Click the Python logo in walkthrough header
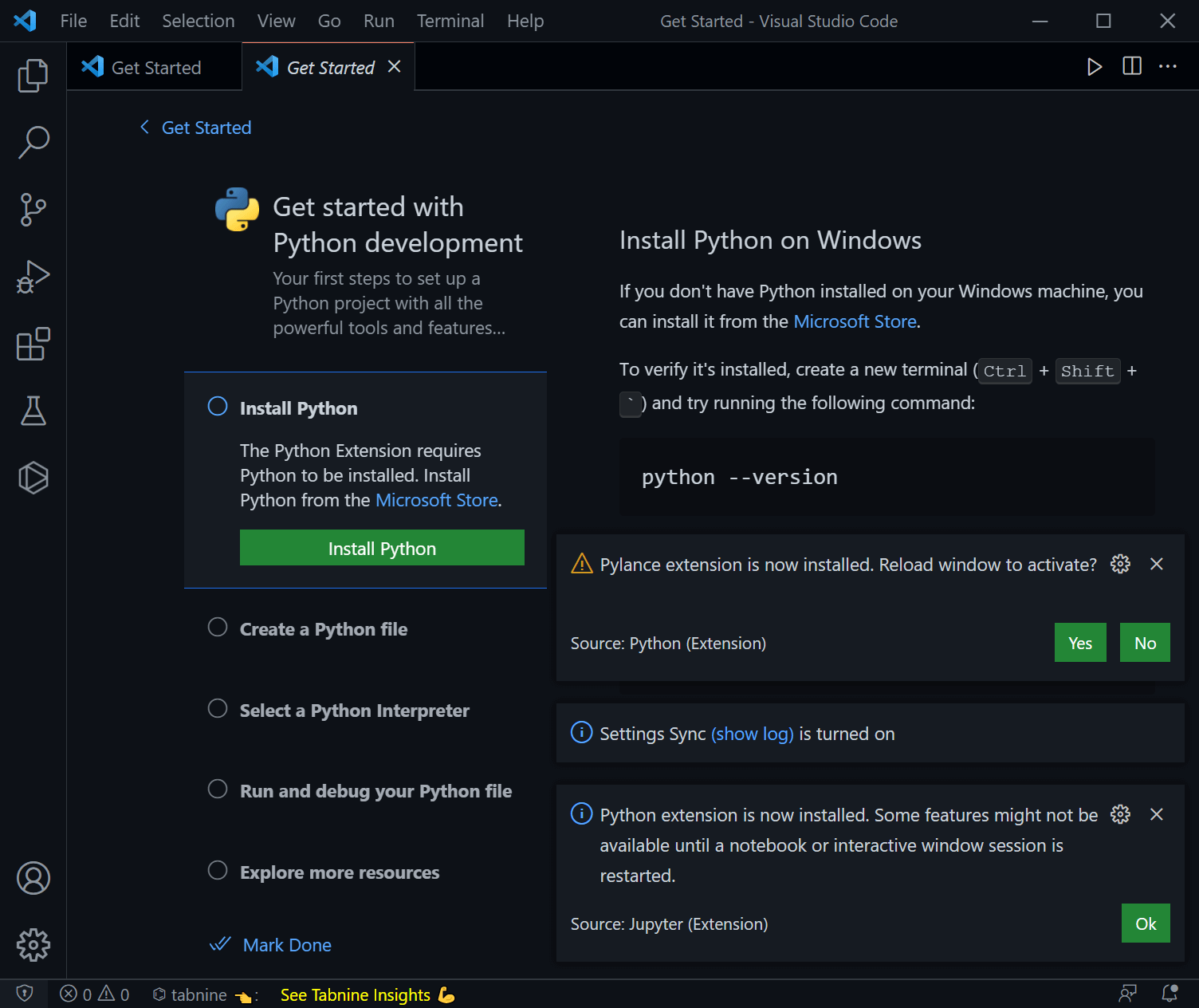This screenshot has height=1008, width=1199. point(237,210)
